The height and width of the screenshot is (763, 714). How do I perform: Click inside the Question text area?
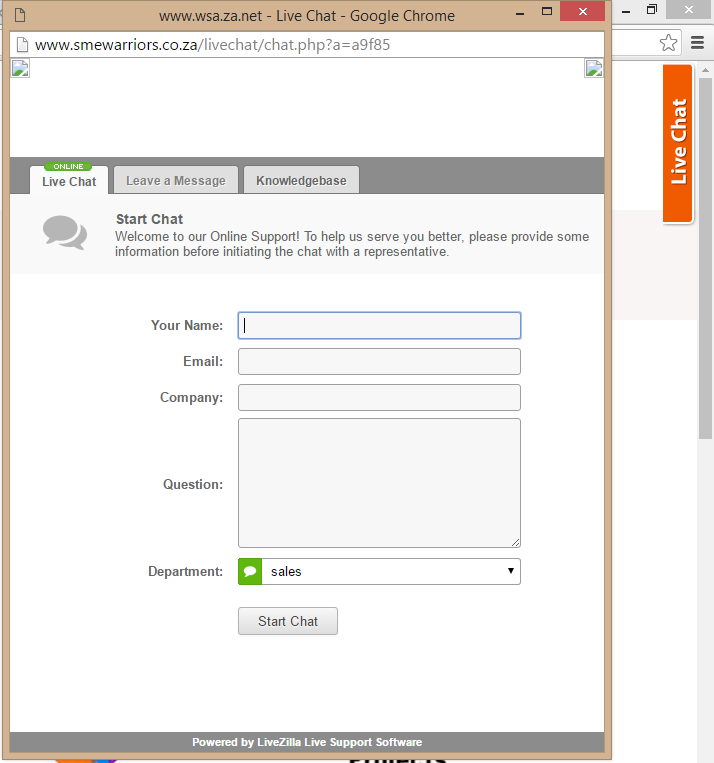coord(379,483)
